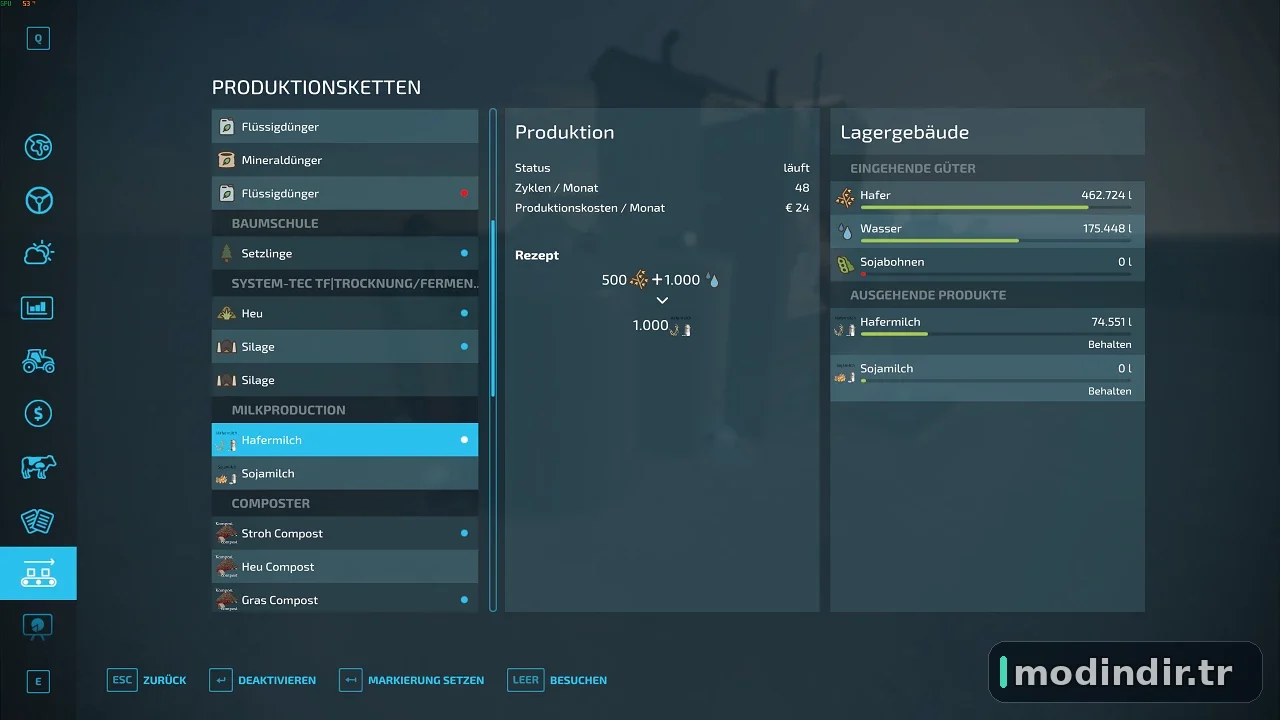The width and height of the screenshot is (1280, 720).
Task: Click the Hafer grain icon in Lagergebäude
Action: click(845, 197)
